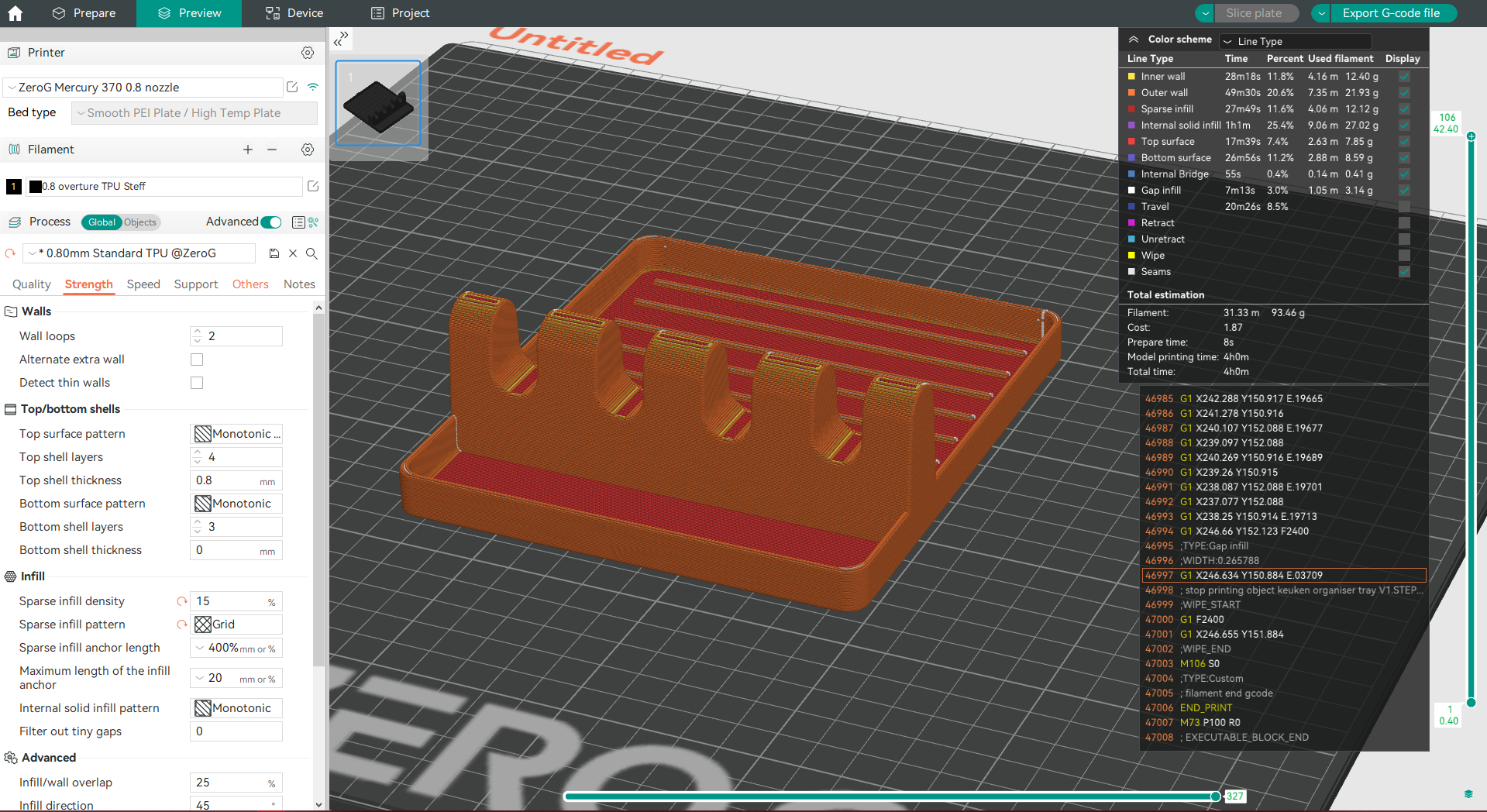Image resolution: width=1487 pixels, height=812 pixels.
Task: Show Travel moves in preview
Action: click(1404, 207)
